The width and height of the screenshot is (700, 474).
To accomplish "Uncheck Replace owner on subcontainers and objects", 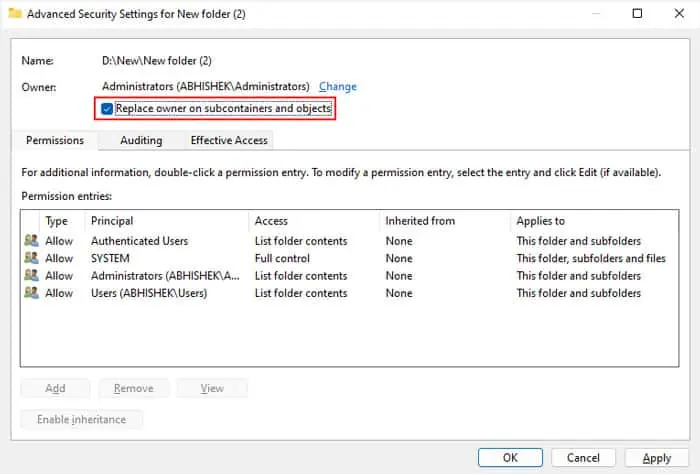I will [107, 108].
